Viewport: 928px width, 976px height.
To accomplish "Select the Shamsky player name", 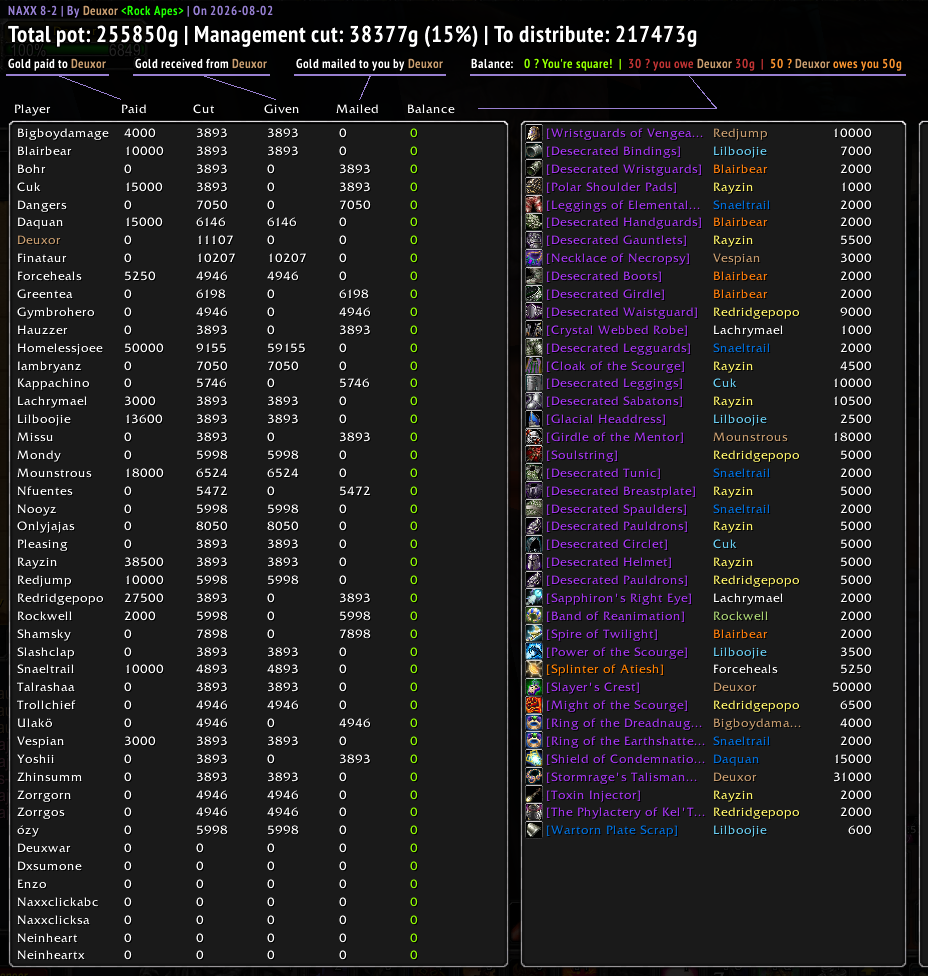I will pos(44,634).
